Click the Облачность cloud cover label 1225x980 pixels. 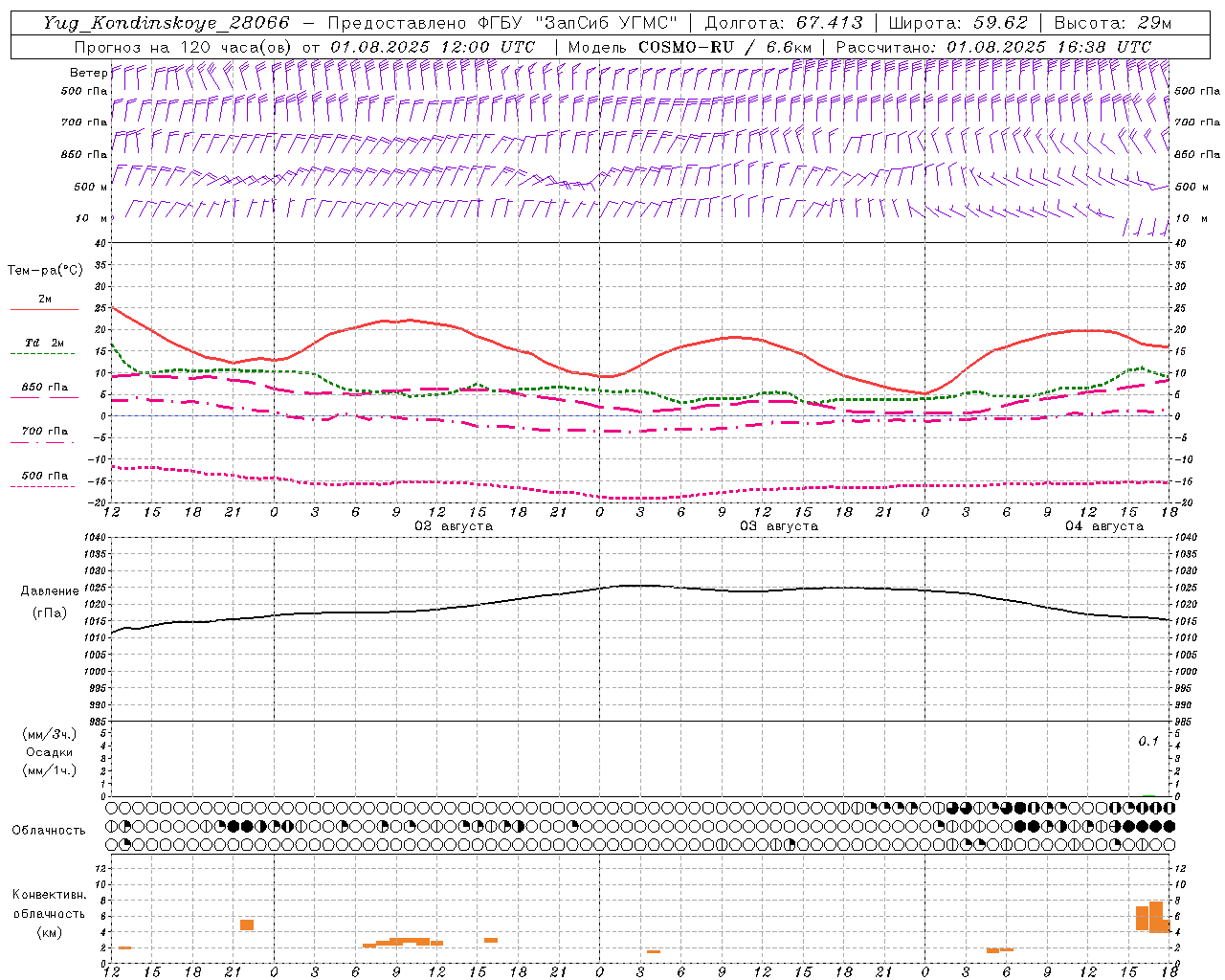pos(49,830)
